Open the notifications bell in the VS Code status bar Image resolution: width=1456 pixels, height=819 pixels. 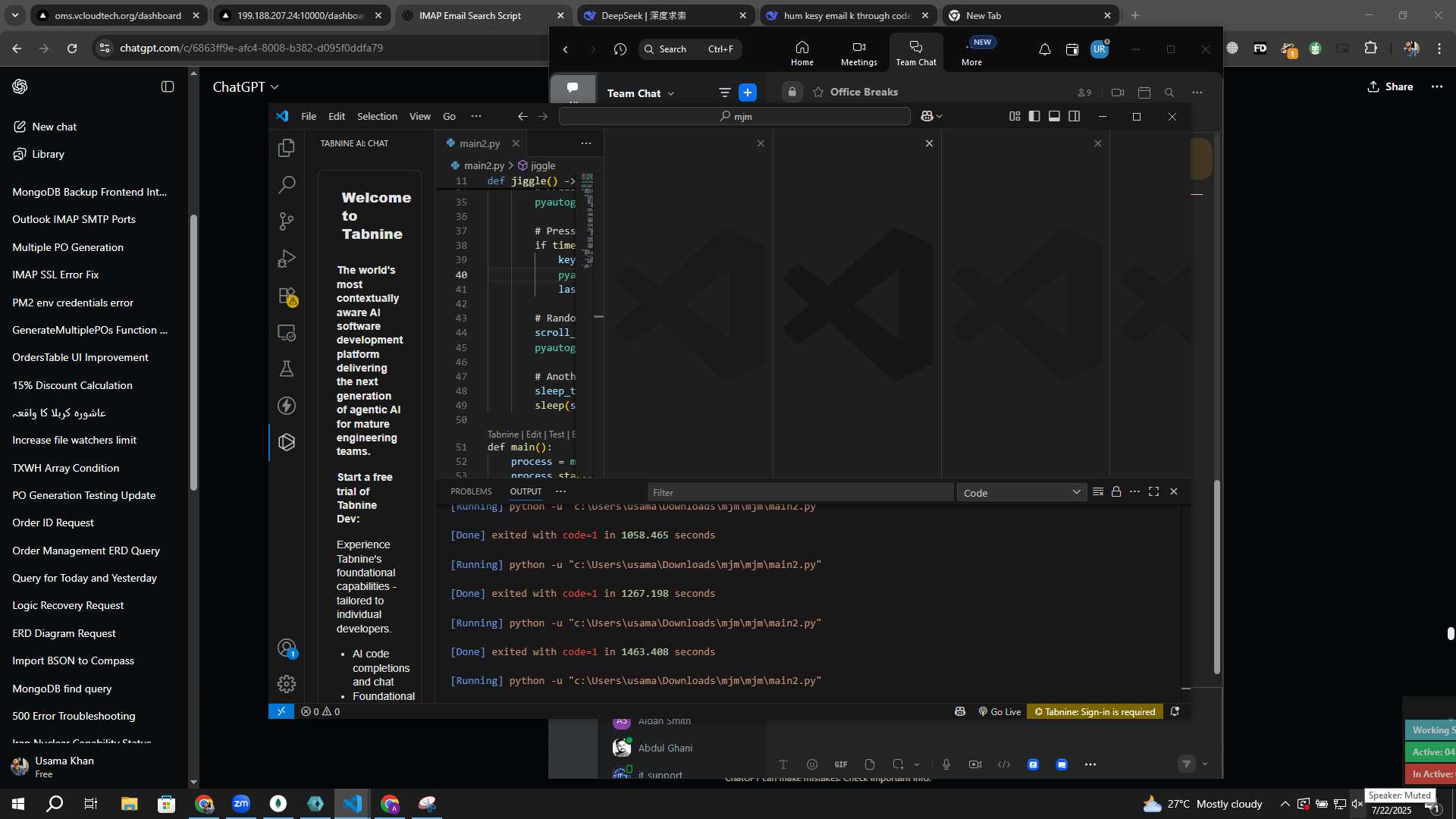pyautogui.click(x=1175, y=711)
